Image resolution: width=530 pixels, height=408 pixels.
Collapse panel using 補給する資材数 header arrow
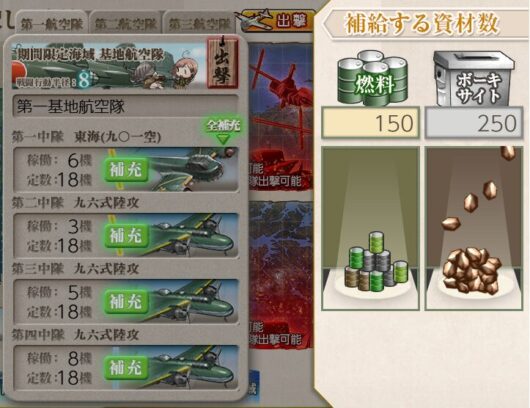(330, 24)
